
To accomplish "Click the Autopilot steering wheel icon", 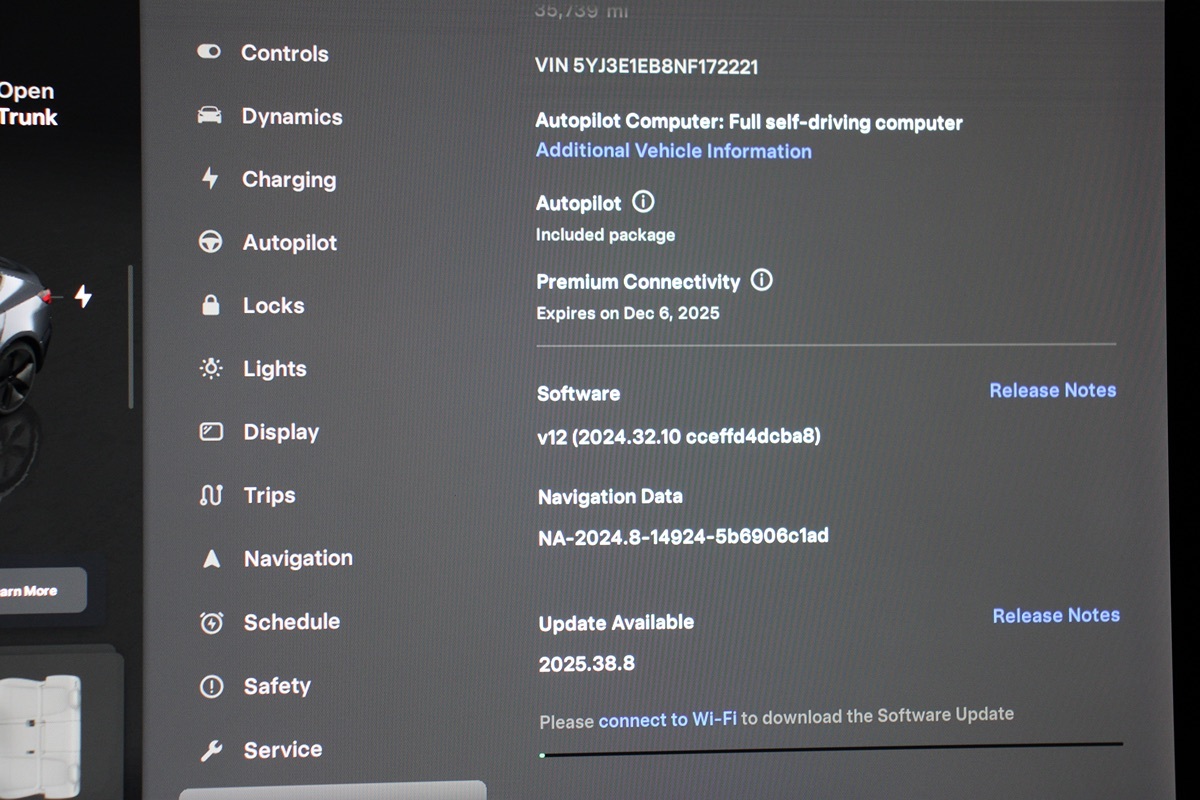I will pos(210,242).
